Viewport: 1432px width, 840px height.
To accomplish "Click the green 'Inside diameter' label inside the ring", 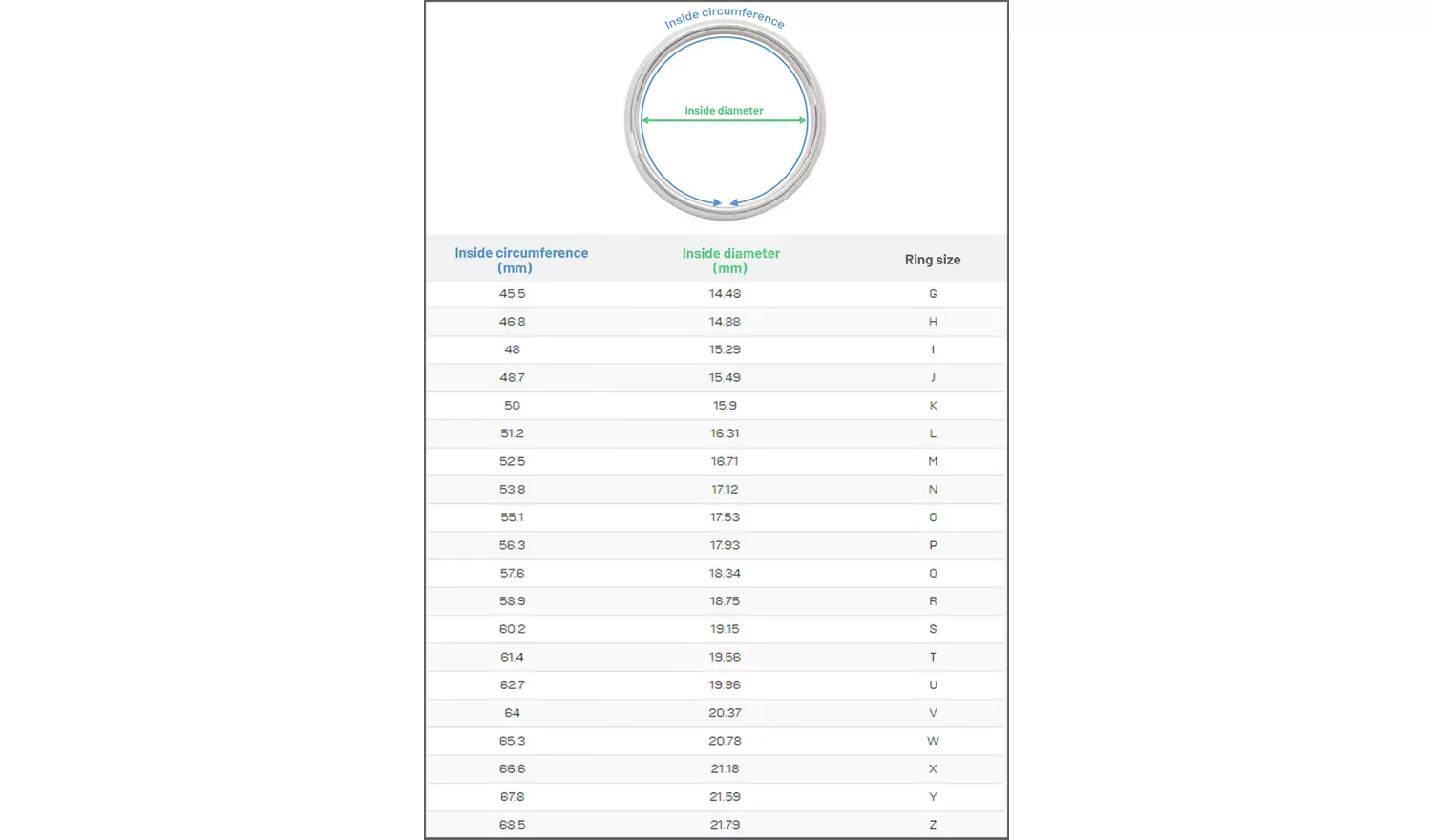I will (724, 111).
